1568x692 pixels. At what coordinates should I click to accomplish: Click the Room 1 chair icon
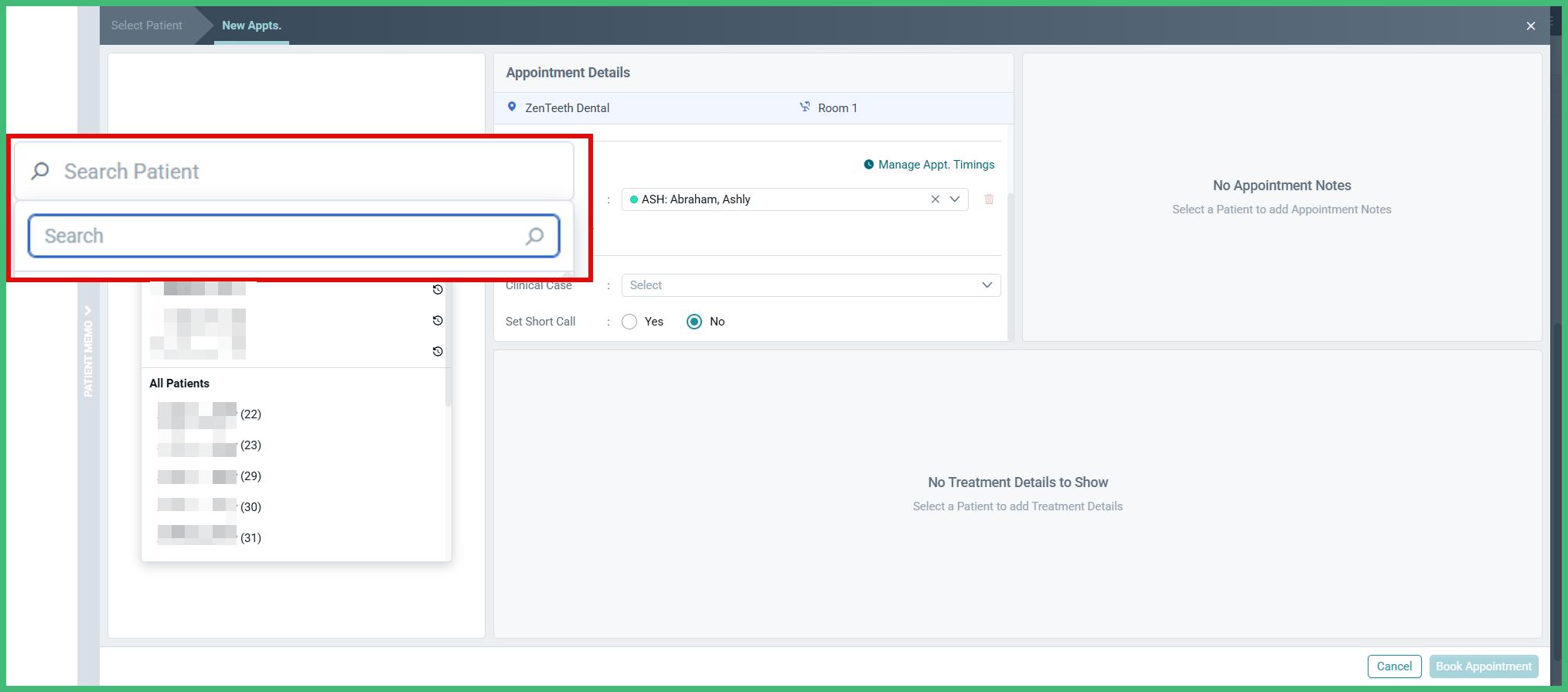tap(805, 107)
